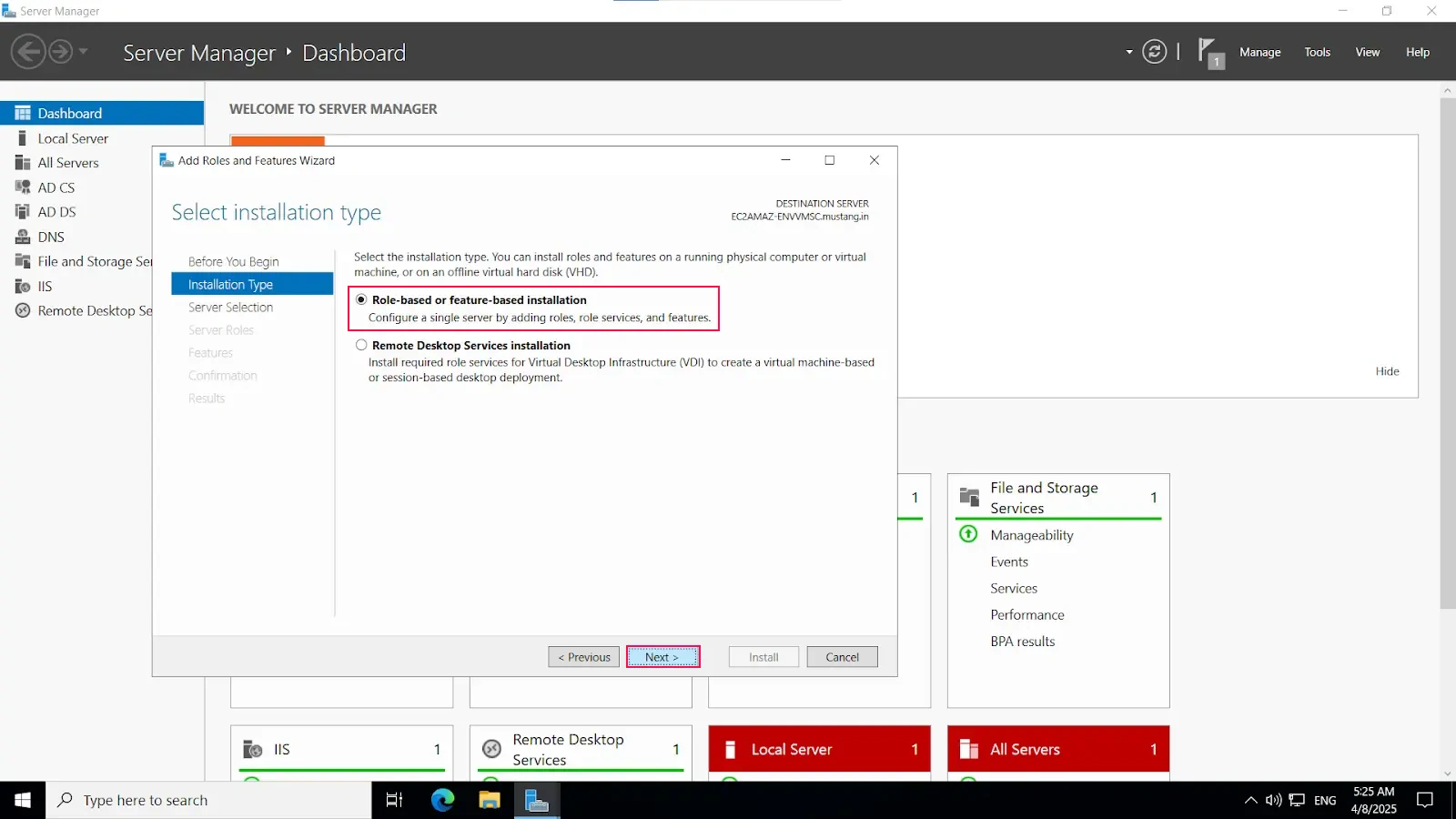Open the Dashboard from the sidebar
1456x819 pixels.
(68, 113)
